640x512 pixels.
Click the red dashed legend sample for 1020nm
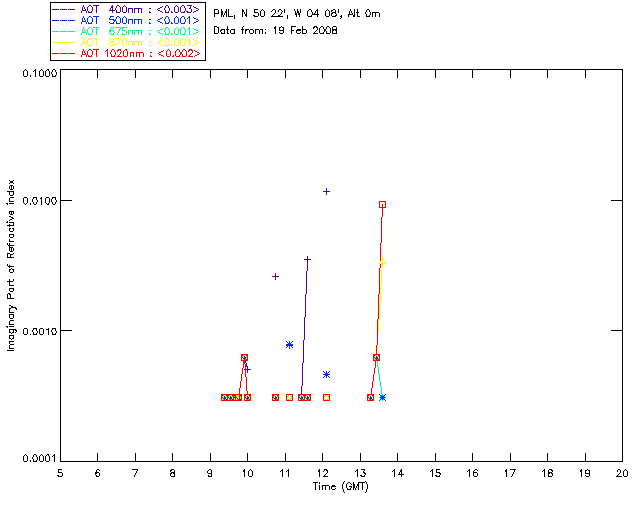pos(64,53)
